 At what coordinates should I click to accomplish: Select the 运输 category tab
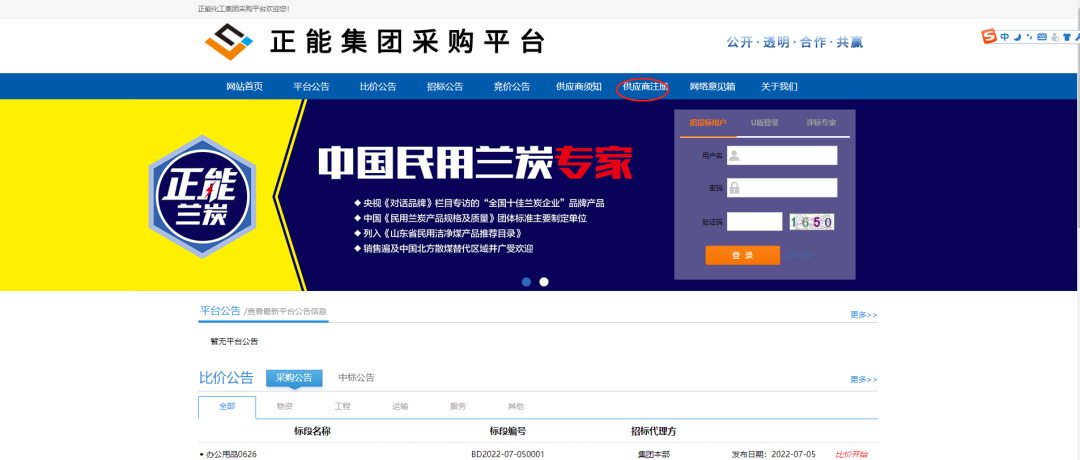pyautogui.click(x=400, y=406)
